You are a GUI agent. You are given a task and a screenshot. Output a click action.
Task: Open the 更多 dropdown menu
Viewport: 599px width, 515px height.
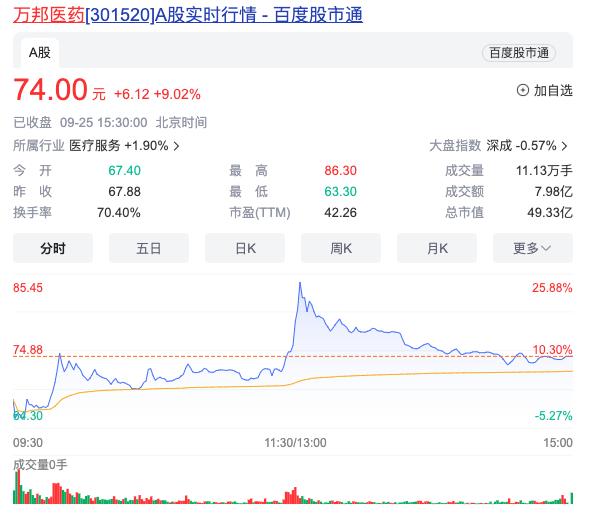click(533, 248)
